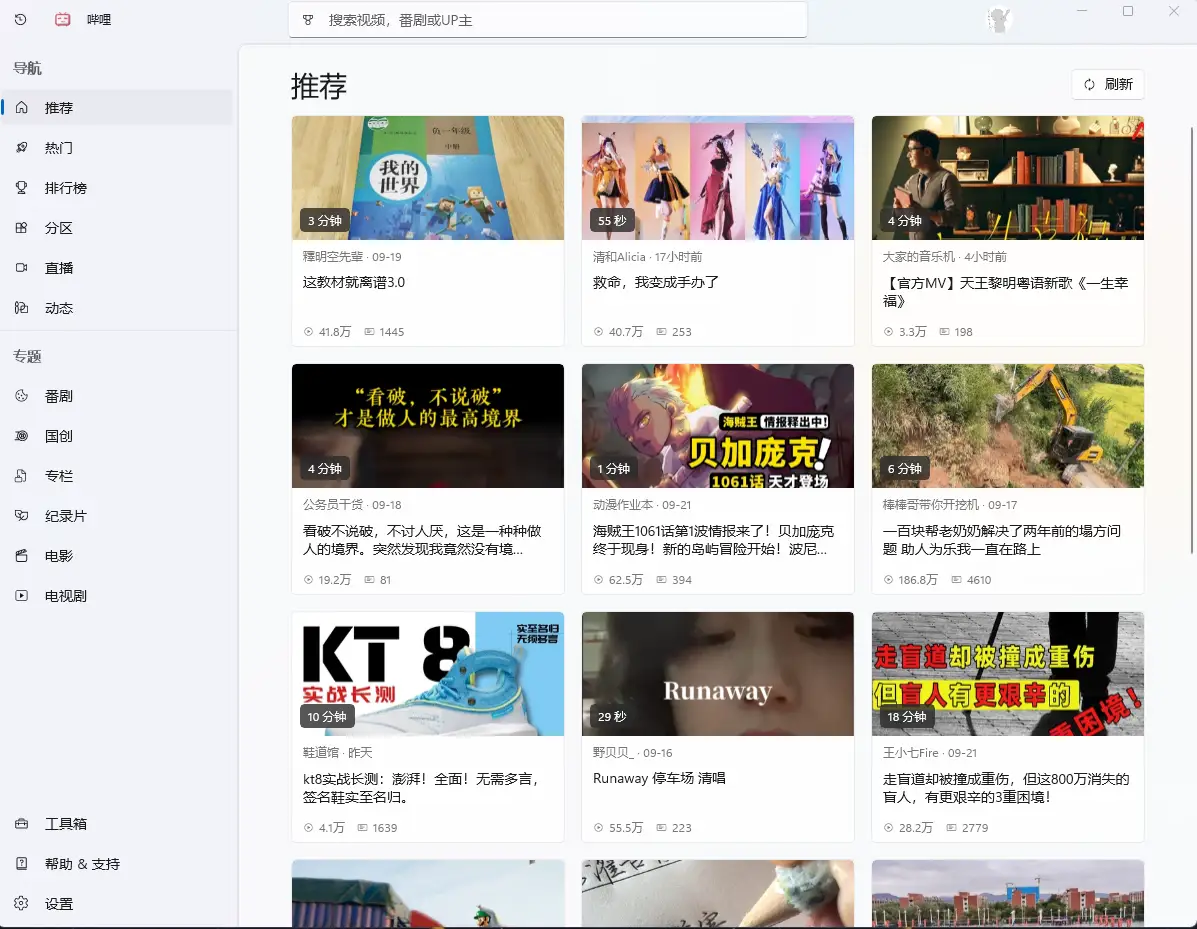Open uploader link 霾明空先辈

click(333, 257)
